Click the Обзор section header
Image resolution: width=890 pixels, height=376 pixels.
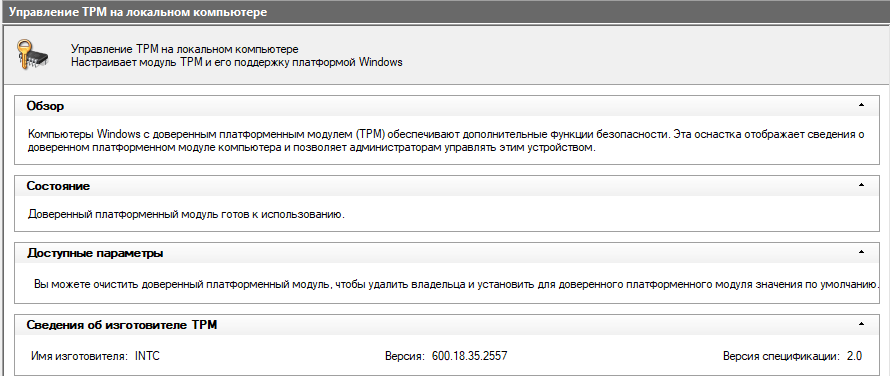447,106
